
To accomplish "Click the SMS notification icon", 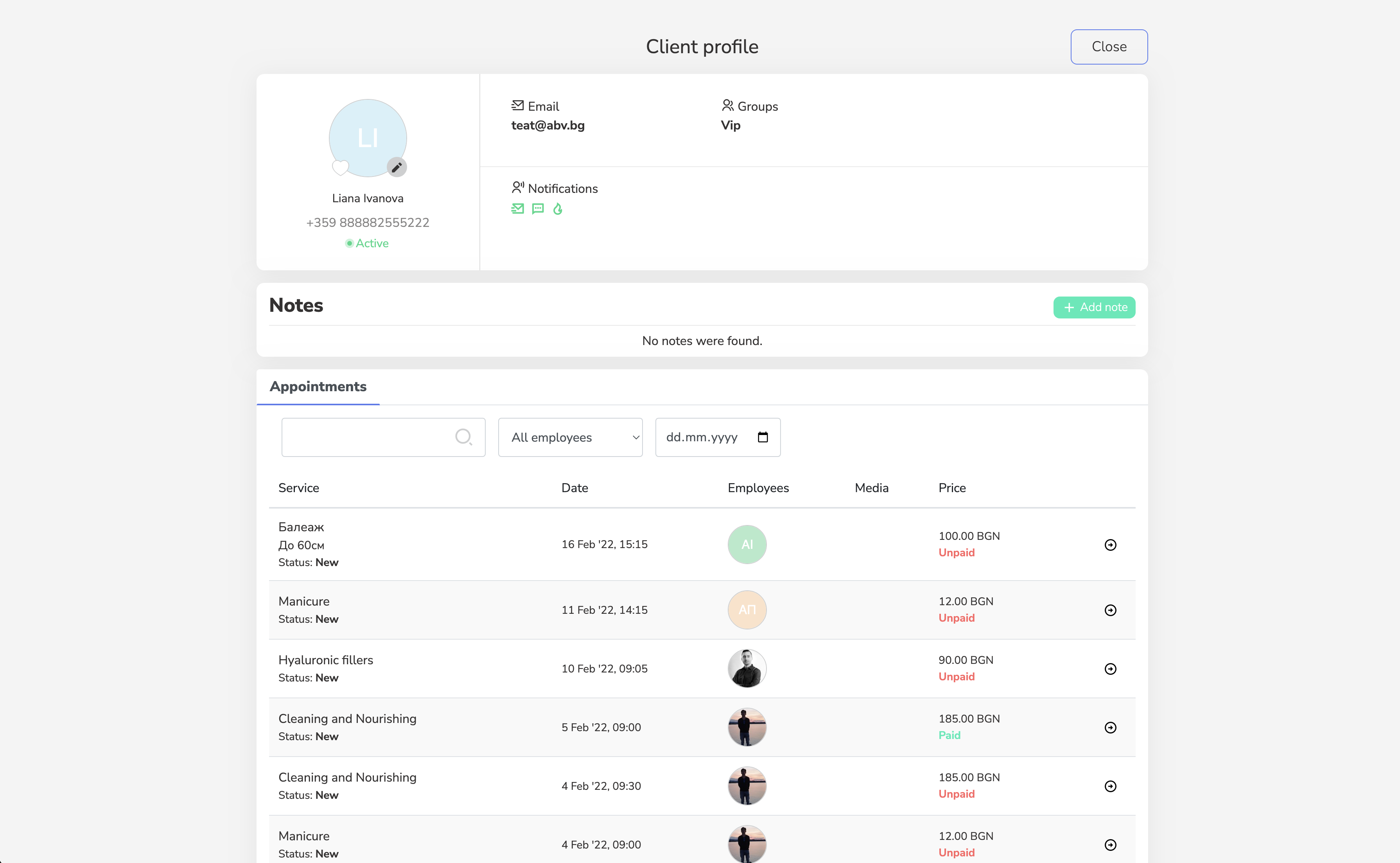I will [537, 209].
